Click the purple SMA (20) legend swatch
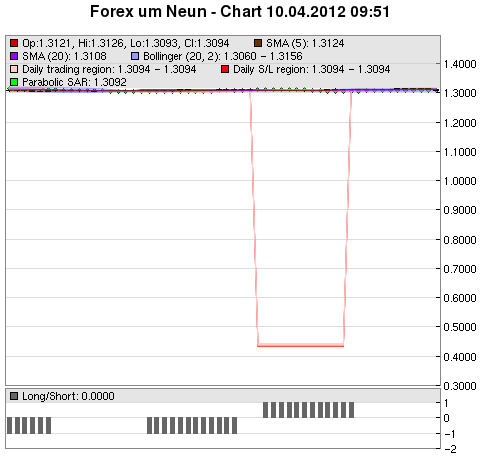 pyautogui.click(x=14, y=56)
